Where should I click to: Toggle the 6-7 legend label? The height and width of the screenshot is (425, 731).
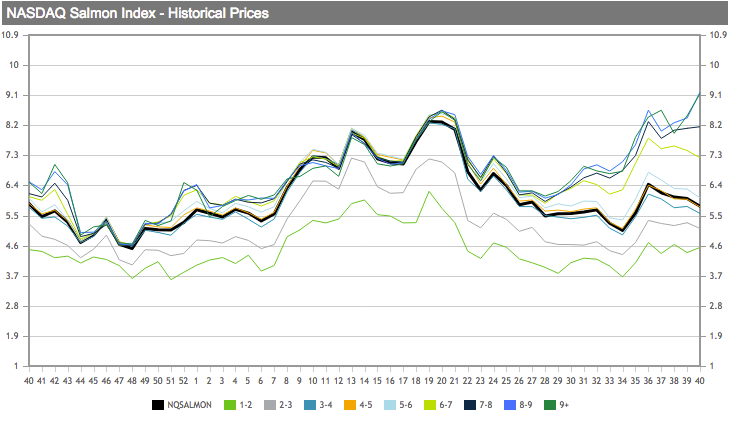pyautogui.click(x=446, y=405)
